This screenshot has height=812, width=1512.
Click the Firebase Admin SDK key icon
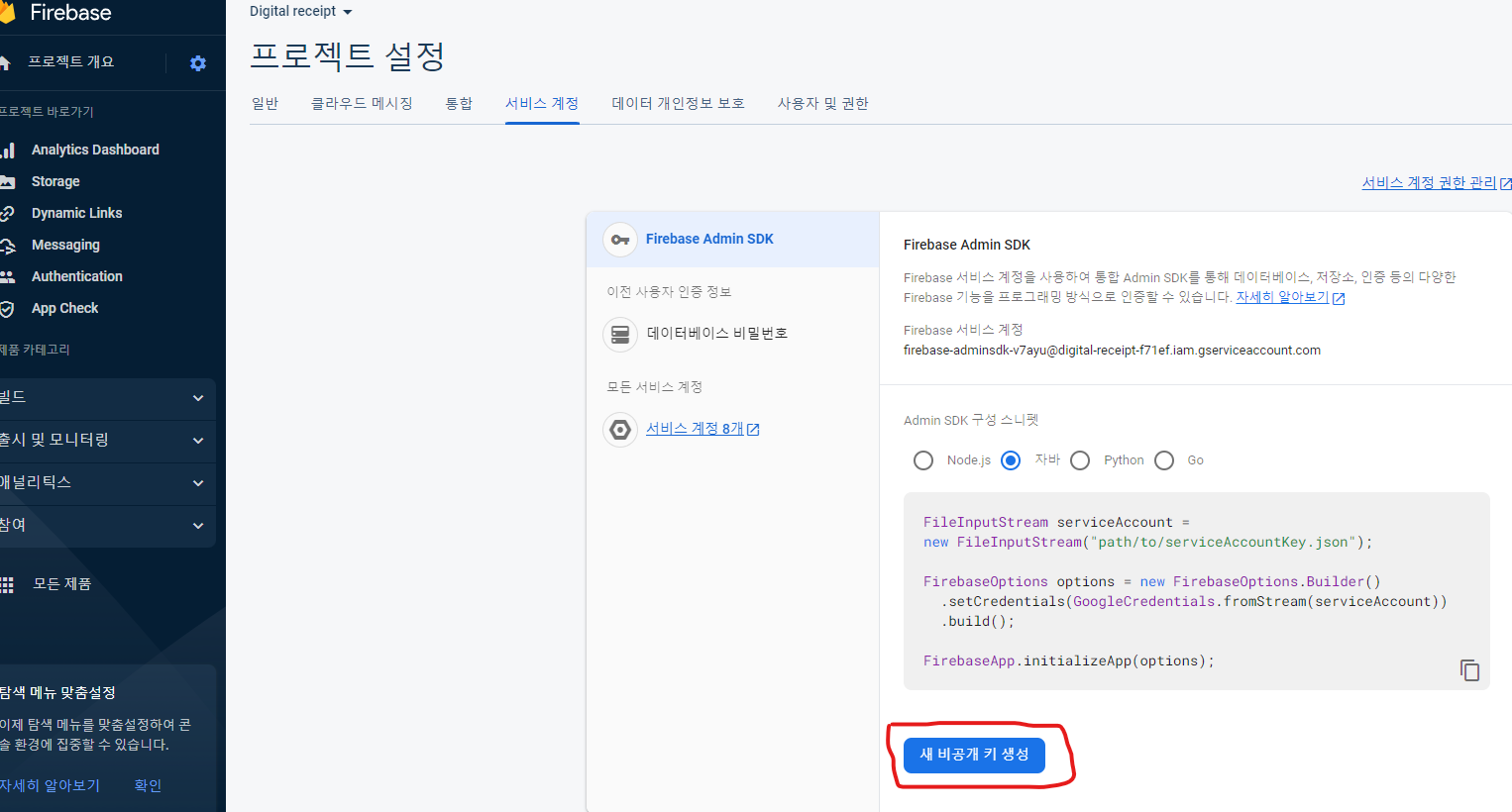pos(620,240)
